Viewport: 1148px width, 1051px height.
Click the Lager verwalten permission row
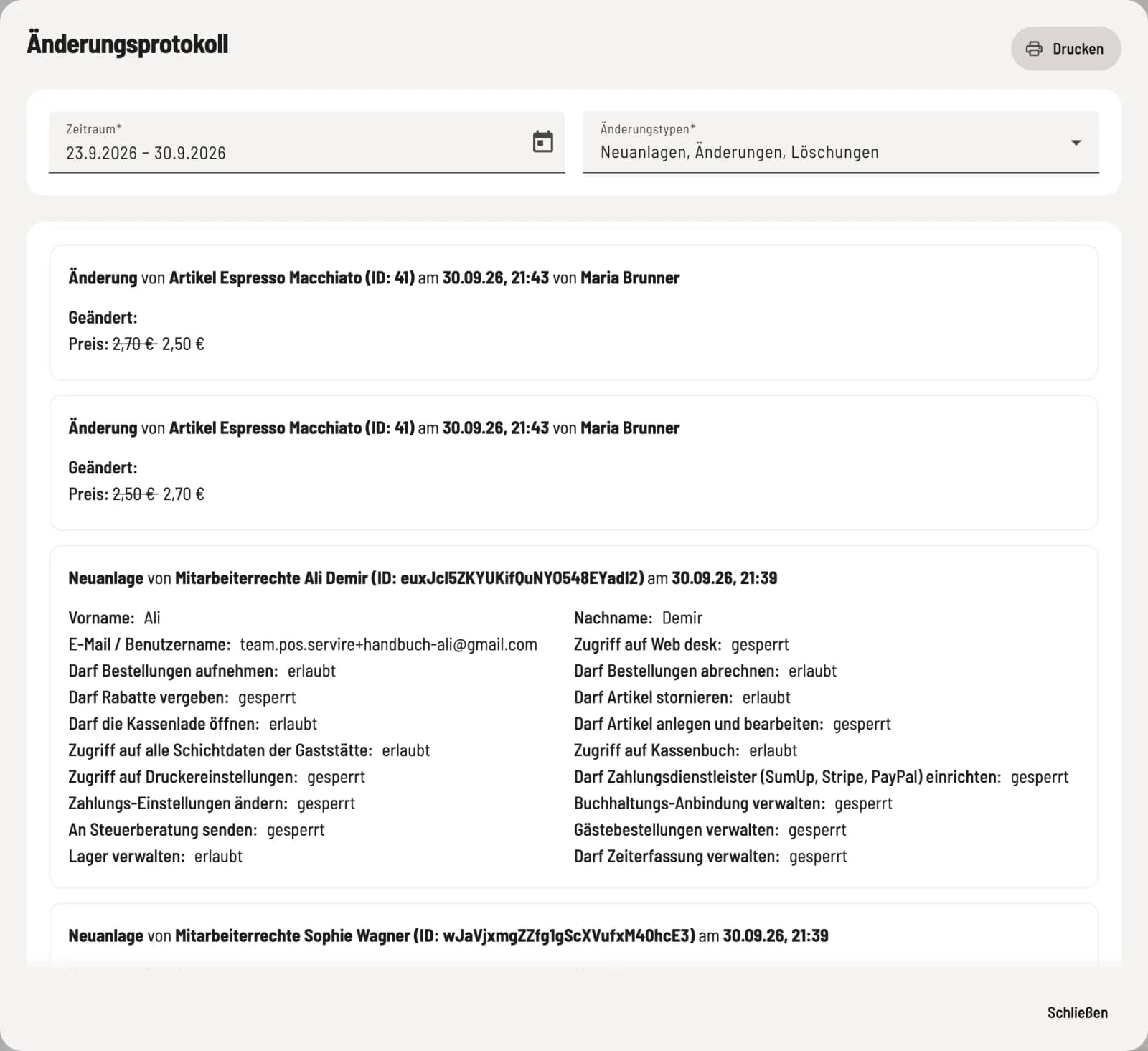click(x=155, y=857)
